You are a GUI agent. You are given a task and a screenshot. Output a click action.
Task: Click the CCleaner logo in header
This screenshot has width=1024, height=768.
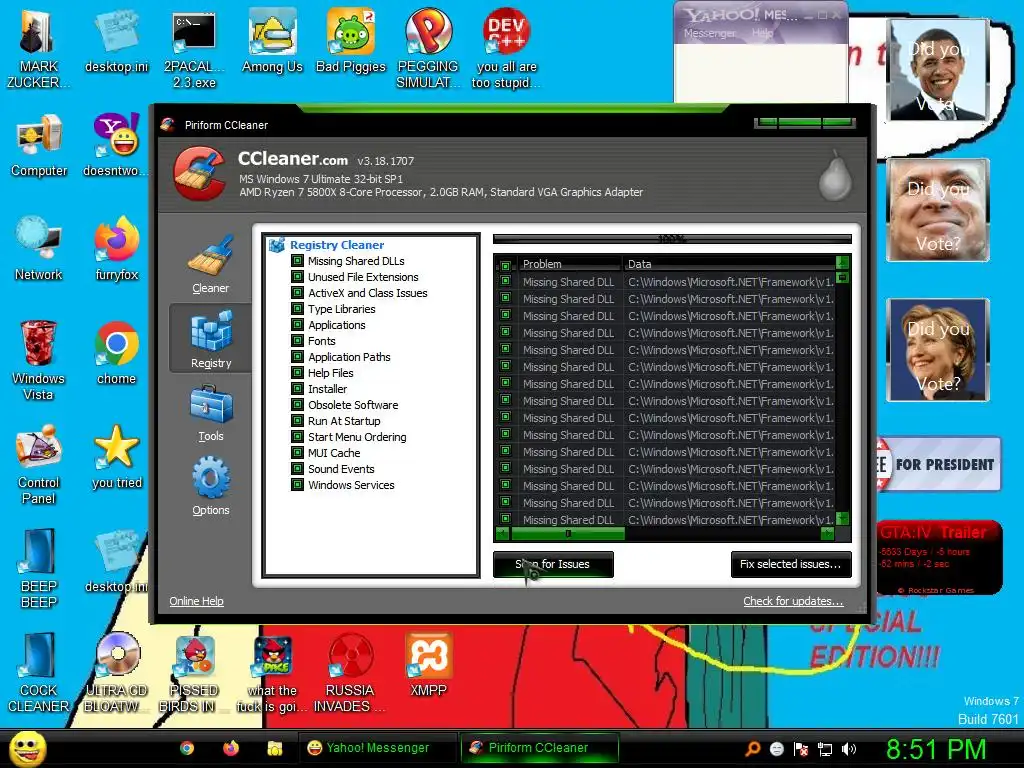pos(199,173)
